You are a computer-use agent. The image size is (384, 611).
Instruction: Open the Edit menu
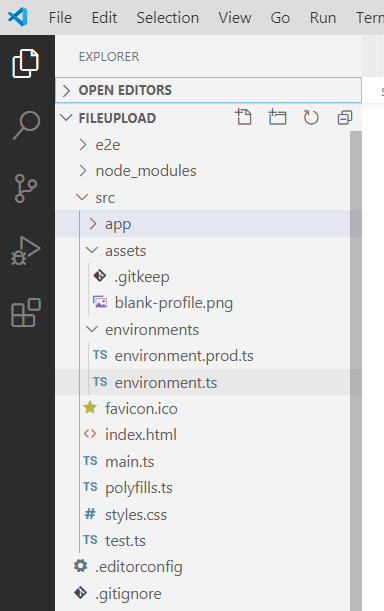click(104, 18)
